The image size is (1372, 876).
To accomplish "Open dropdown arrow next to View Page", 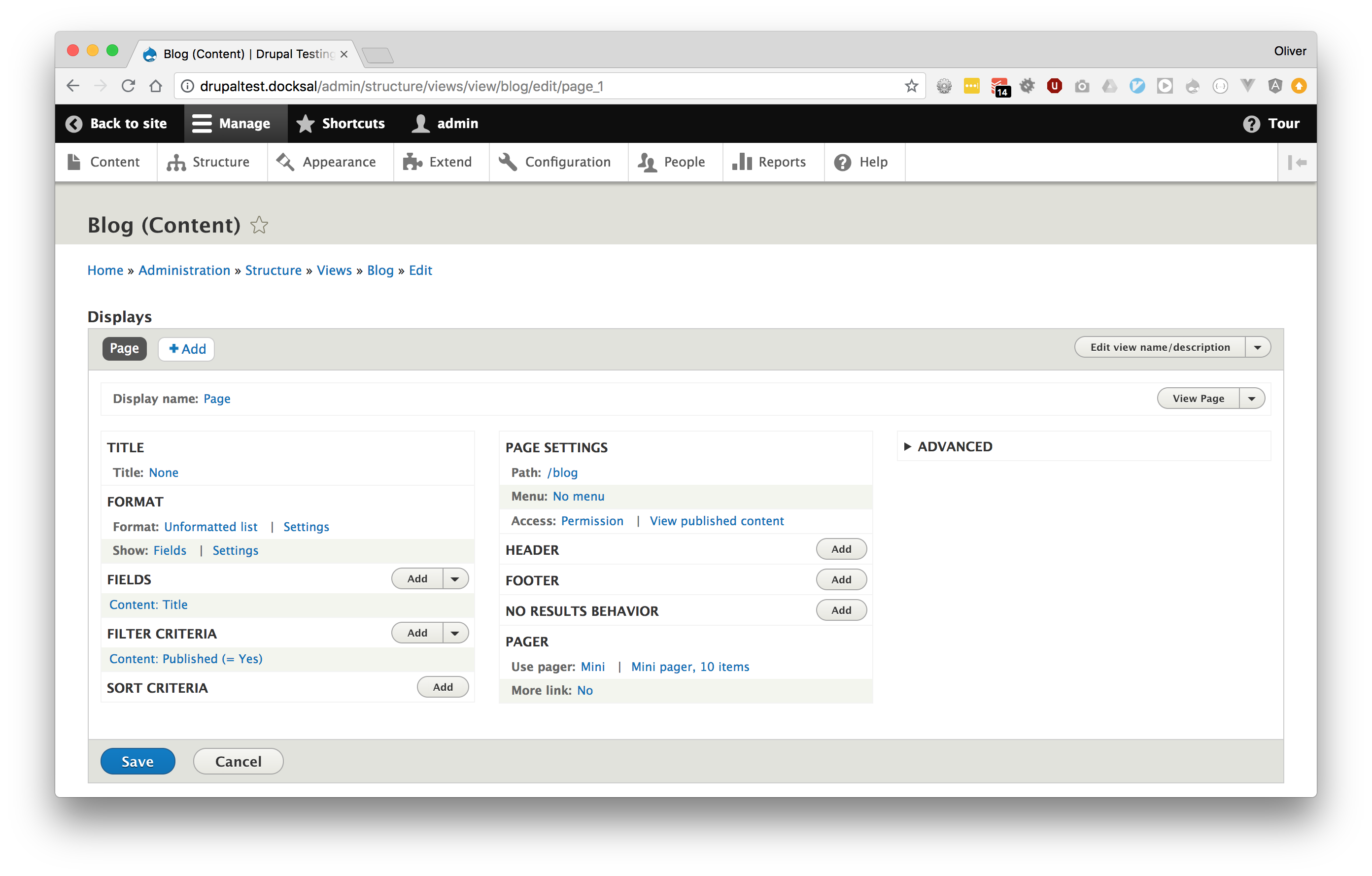I will (x=1251, y=399).
